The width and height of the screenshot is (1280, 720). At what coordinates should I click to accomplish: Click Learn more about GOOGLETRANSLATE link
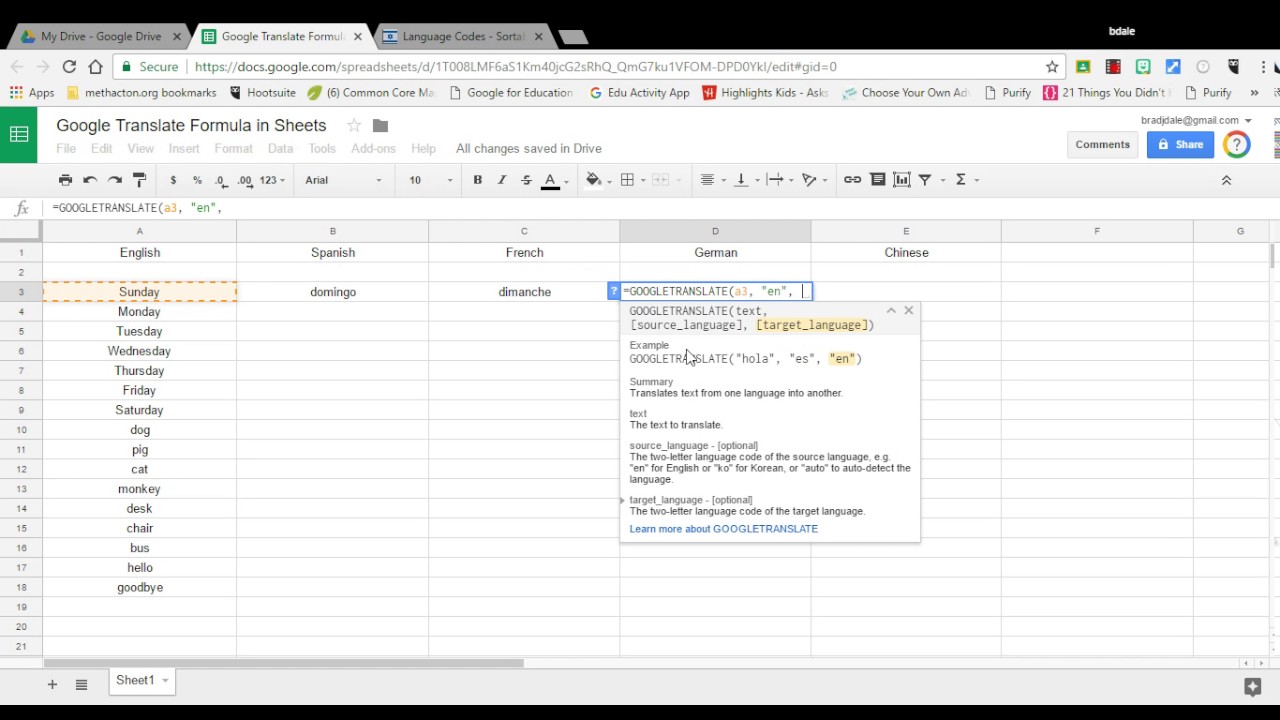tap(723, 528)
